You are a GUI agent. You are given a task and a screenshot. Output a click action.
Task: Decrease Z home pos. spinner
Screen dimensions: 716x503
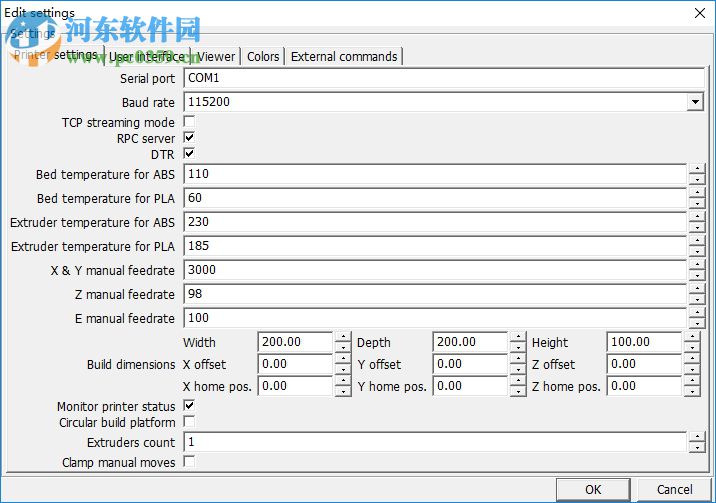point(692,391)
